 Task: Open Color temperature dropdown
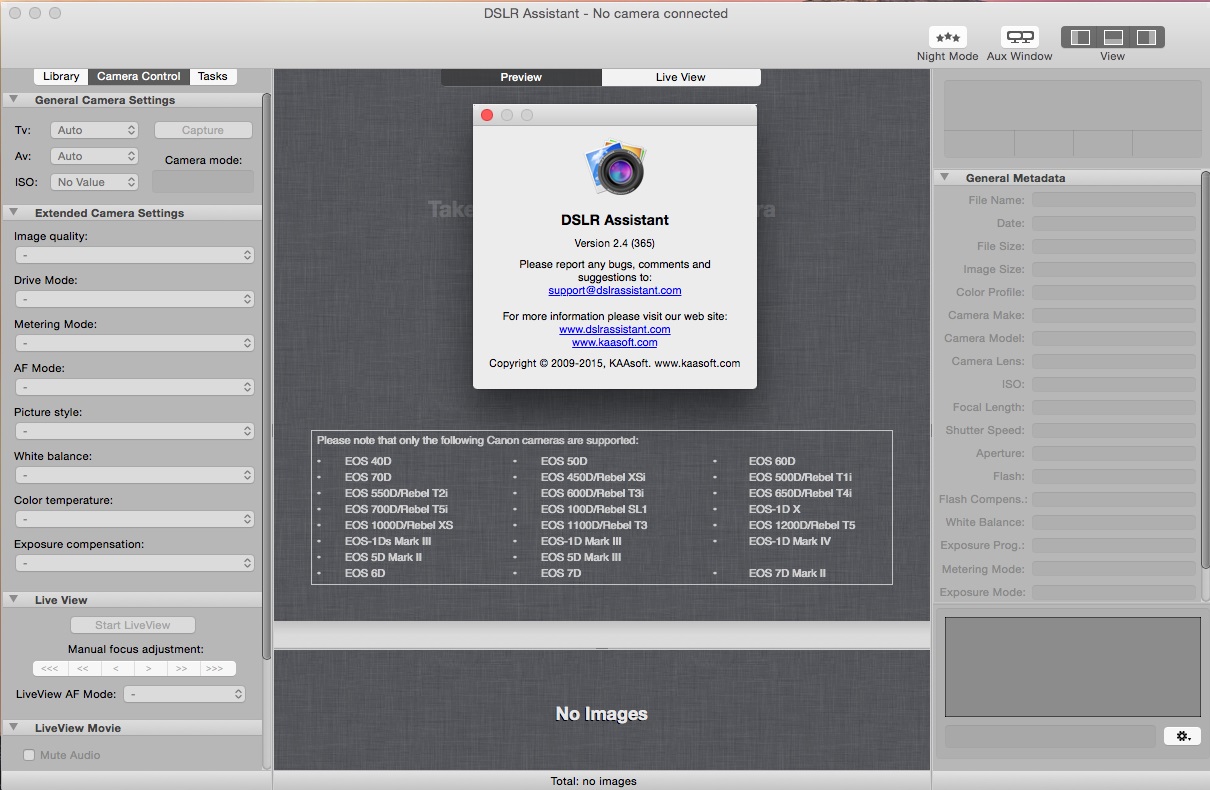(x=135, y=519)
